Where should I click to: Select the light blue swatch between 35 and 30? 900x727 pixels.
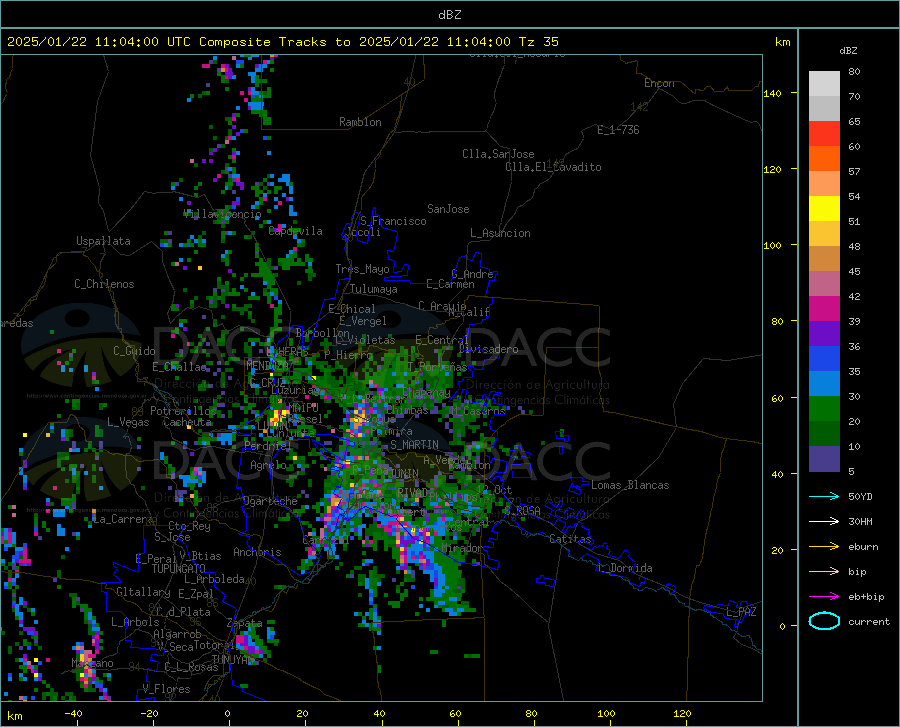click(824, 384)
